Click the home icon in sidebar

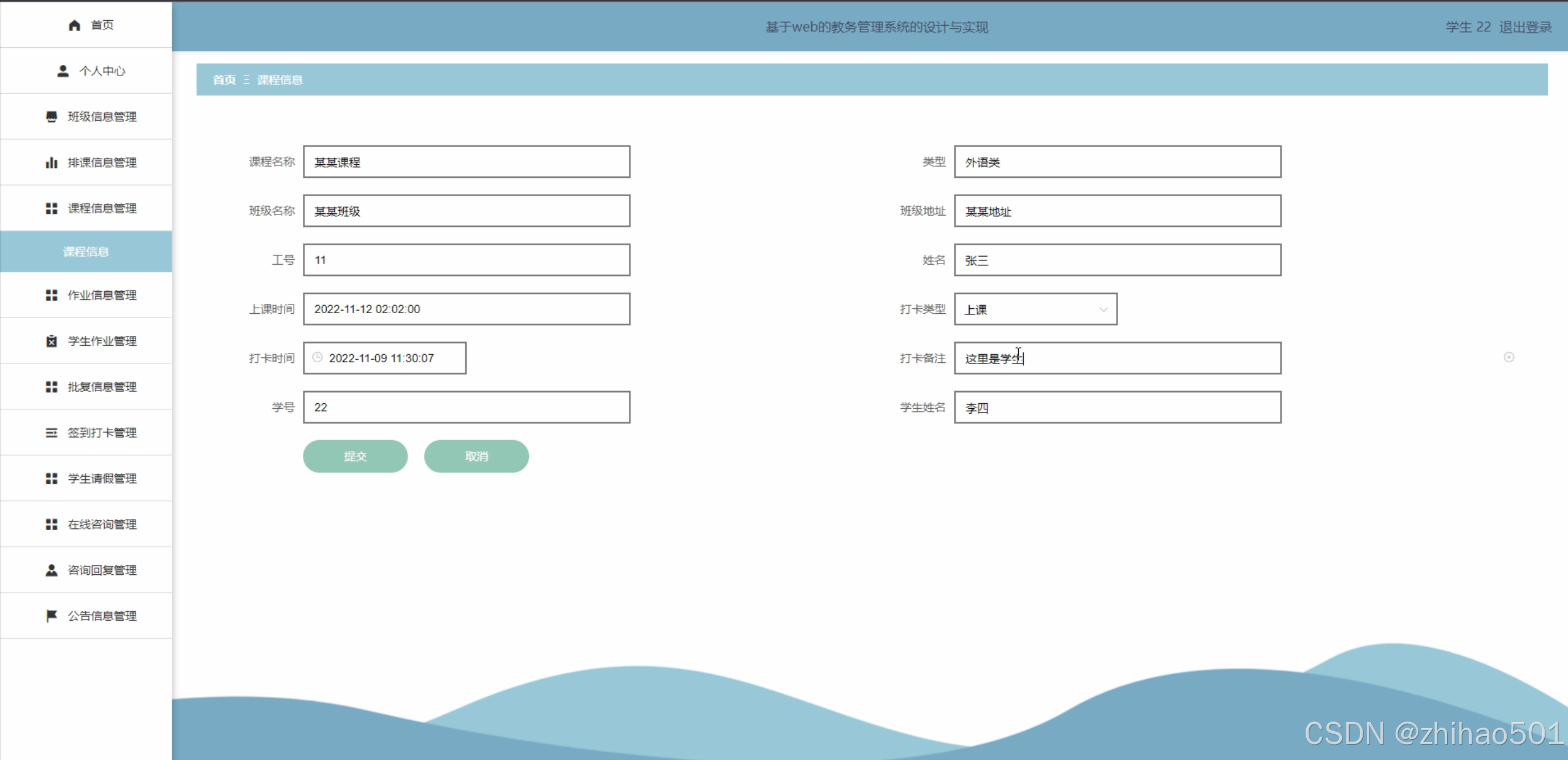[x=74, y=25]
